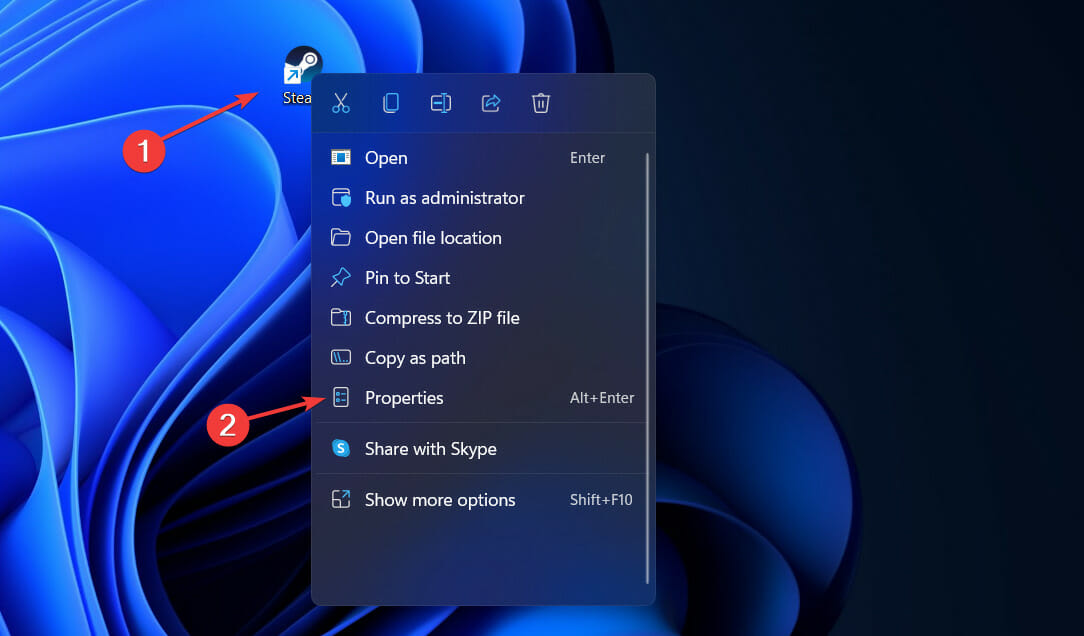
Task: Click the folder icon beside Open file location
Action: (341, 237)
